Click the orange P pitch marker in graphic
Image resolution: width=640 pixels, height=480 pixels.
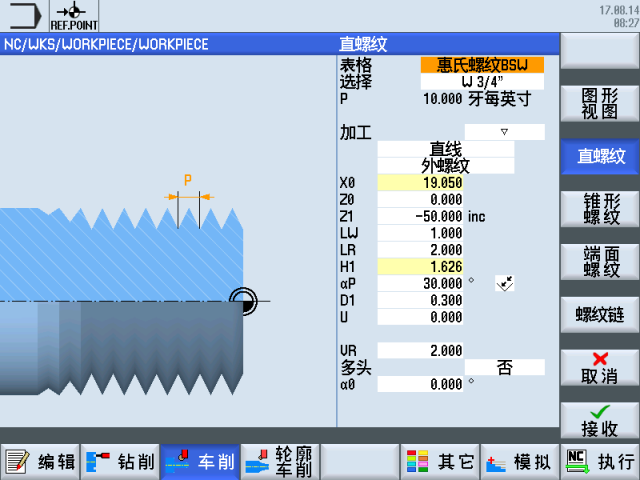(188, 180)
